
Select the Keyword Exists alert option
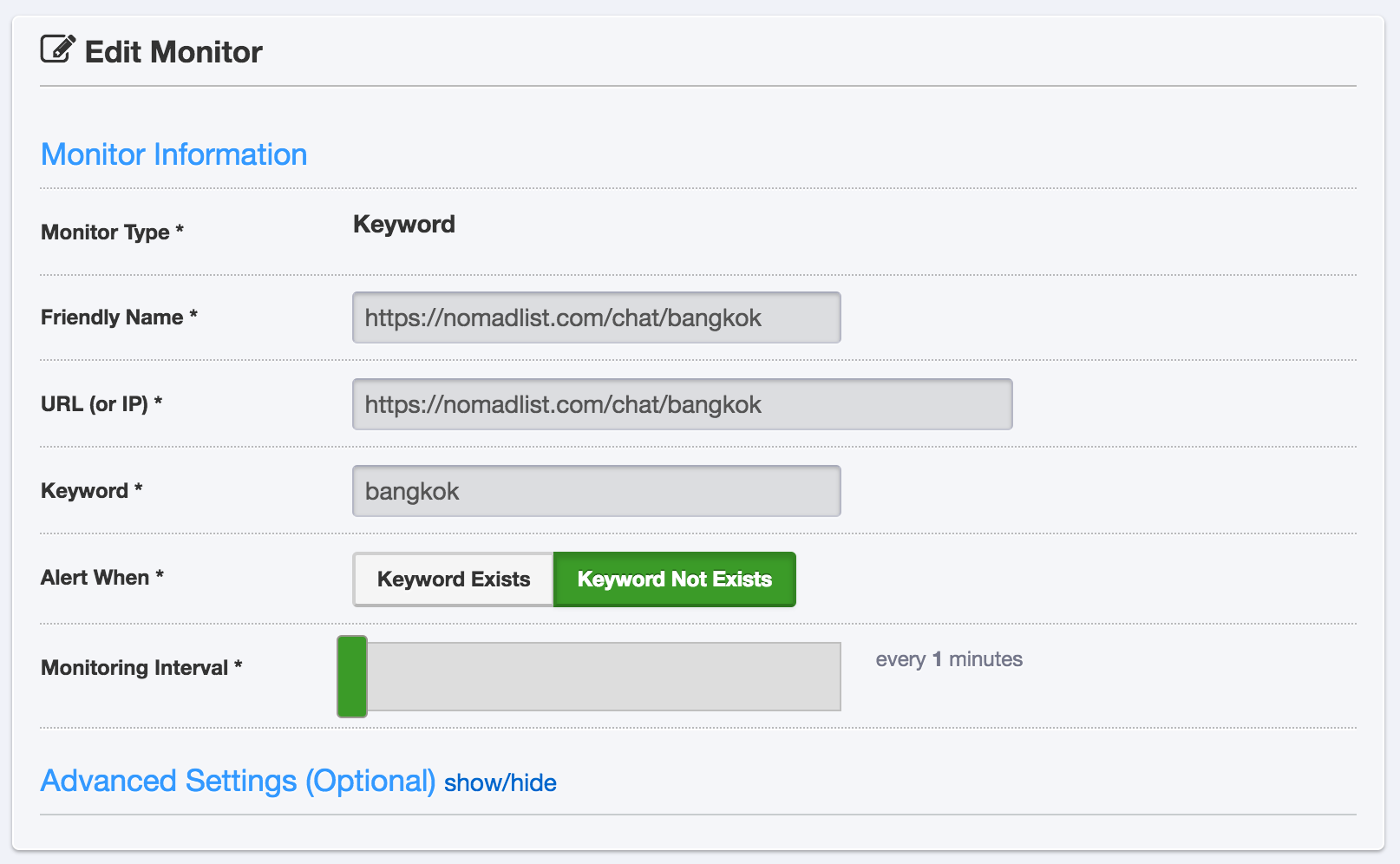click(x=453, y=579)
